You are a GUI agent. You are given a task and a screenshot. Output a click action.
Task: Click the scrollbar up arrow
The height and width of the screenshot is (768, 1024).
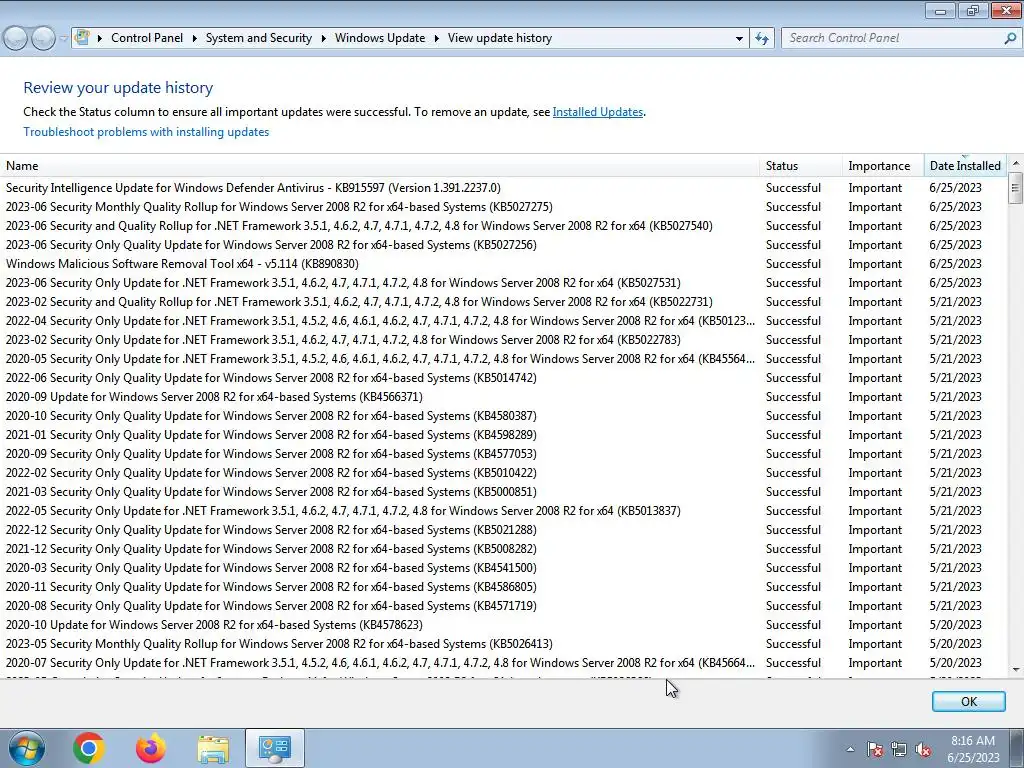1015,163
